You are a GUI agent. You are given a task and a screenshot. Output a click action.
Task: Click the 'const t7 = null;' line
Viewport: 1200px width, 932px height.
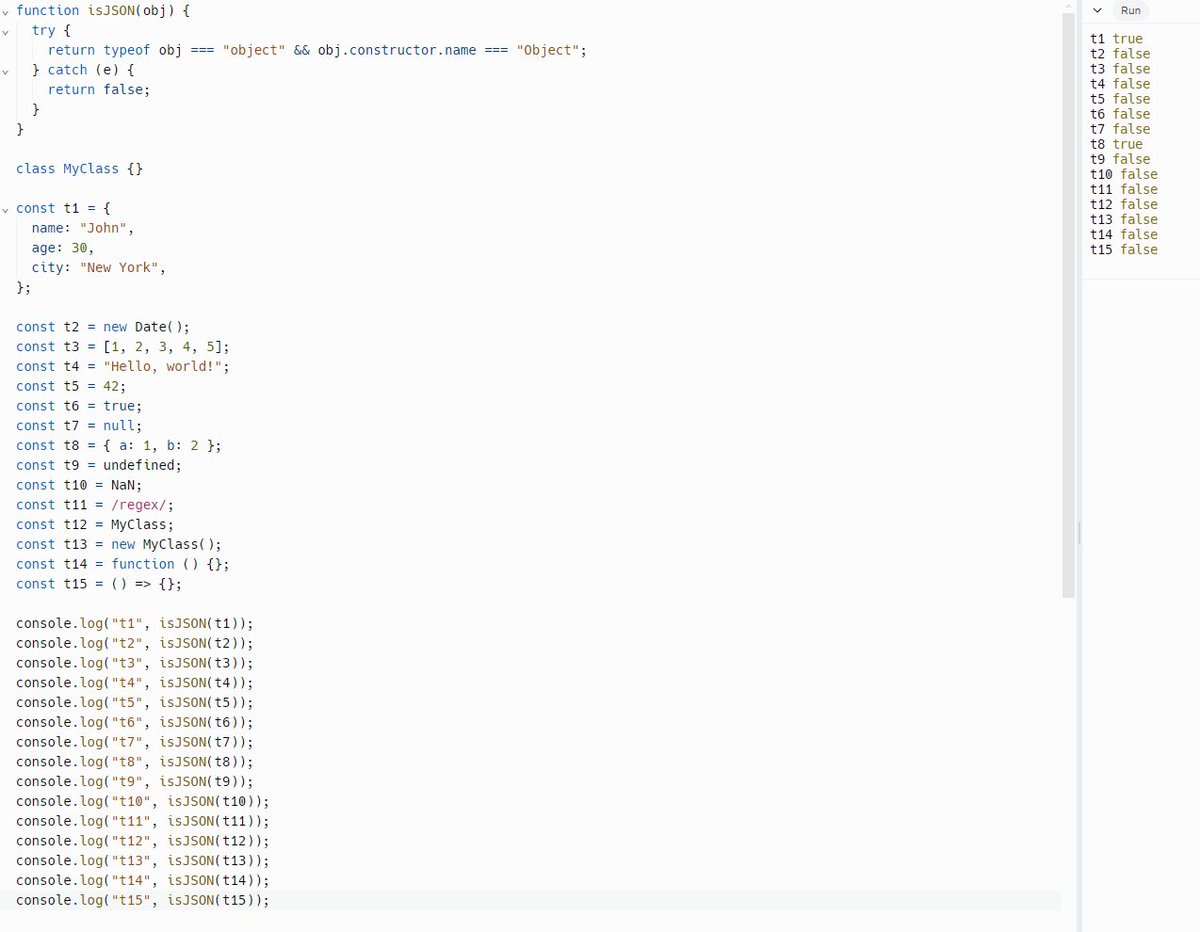point(79,426)
